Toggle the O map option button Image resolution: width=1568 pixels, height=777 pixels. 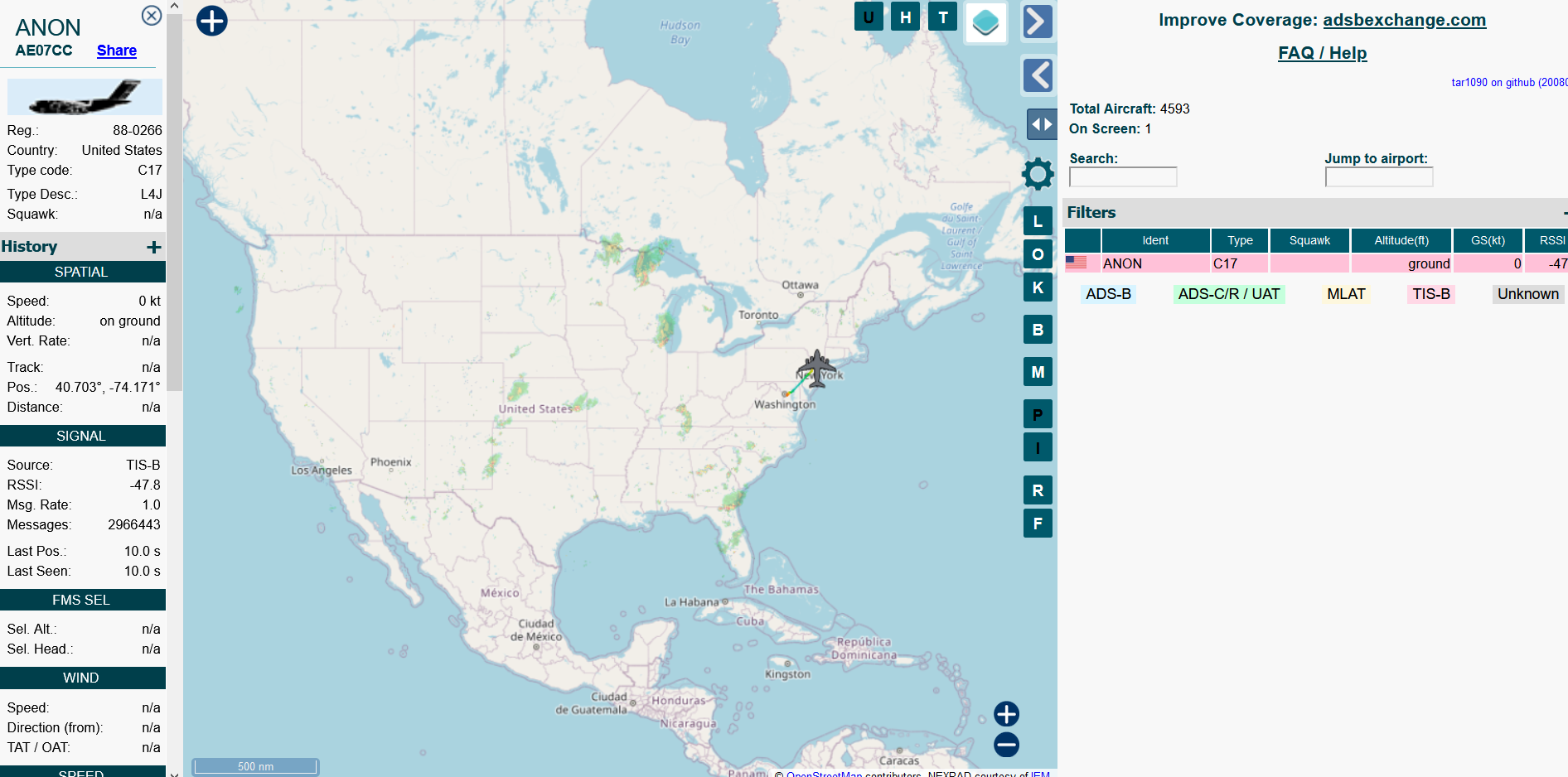[1038, 254]
